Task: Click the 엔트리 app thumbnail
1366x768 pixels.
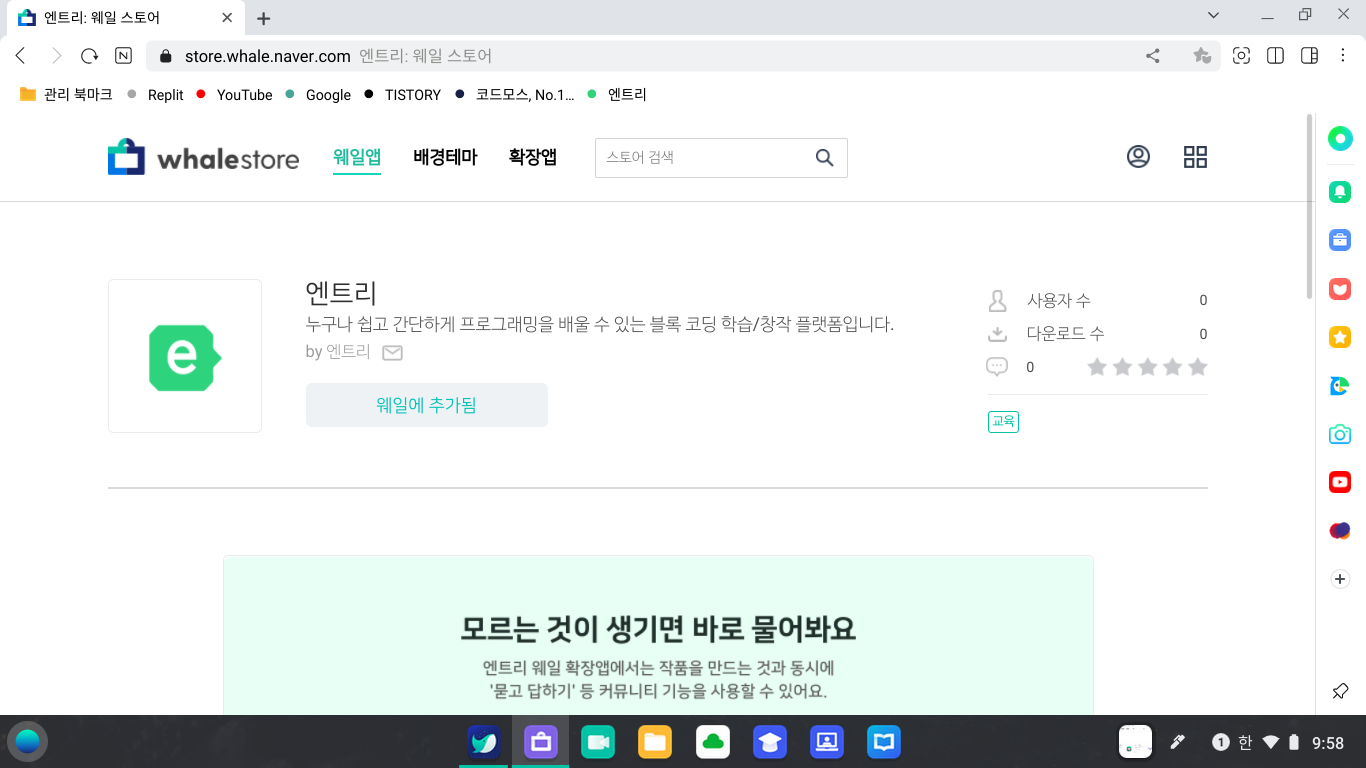Action: click(185, 356)
